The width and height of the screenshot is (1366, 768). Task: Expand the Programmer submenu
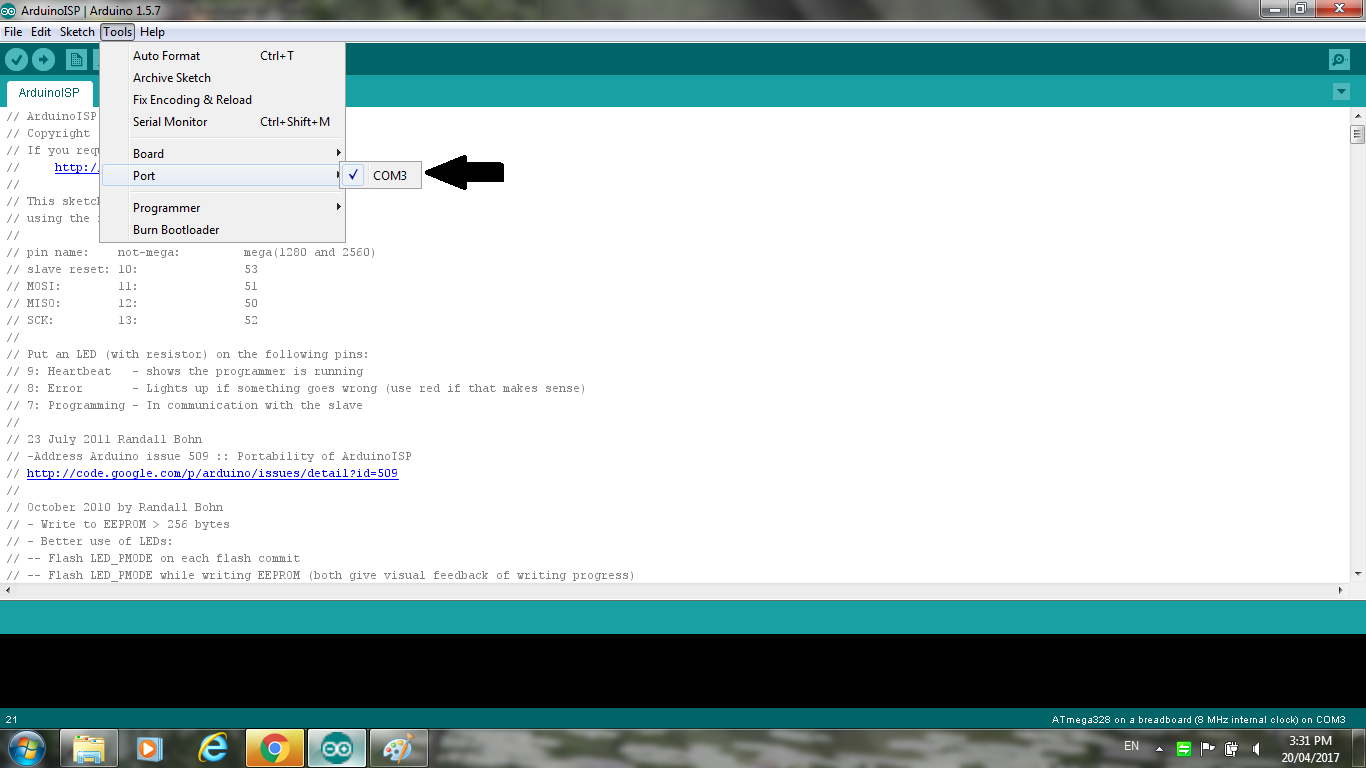(222, 208)
